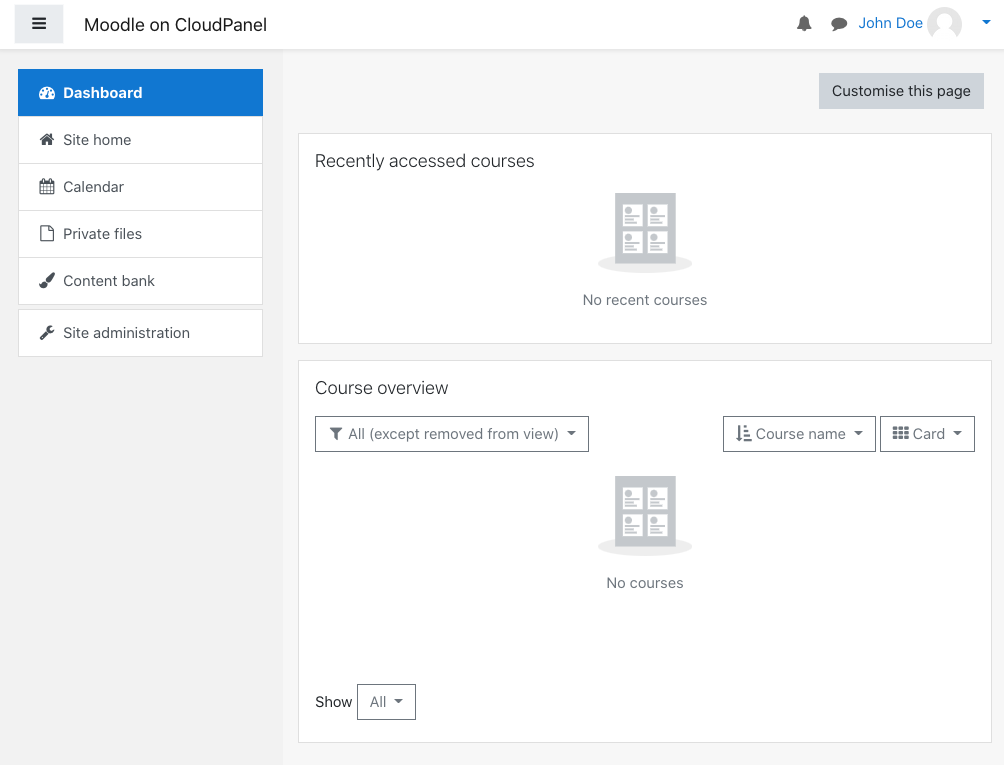This screenshot has width=1004, height=765.
Task: Navigate to Site home
Action: click(x=140, y=140)
